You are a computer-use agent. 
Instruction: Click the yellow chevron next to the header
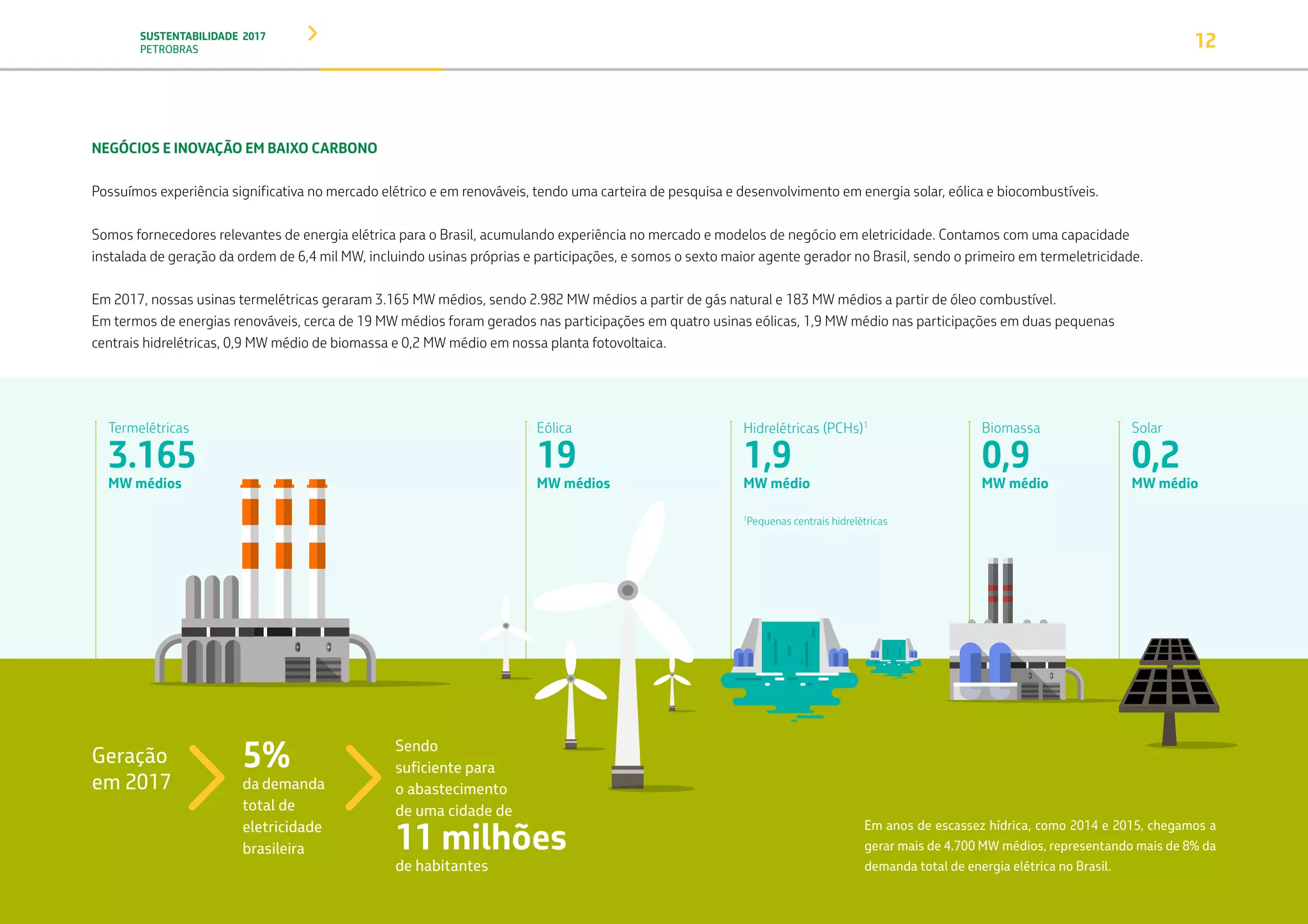click(312, 33)
